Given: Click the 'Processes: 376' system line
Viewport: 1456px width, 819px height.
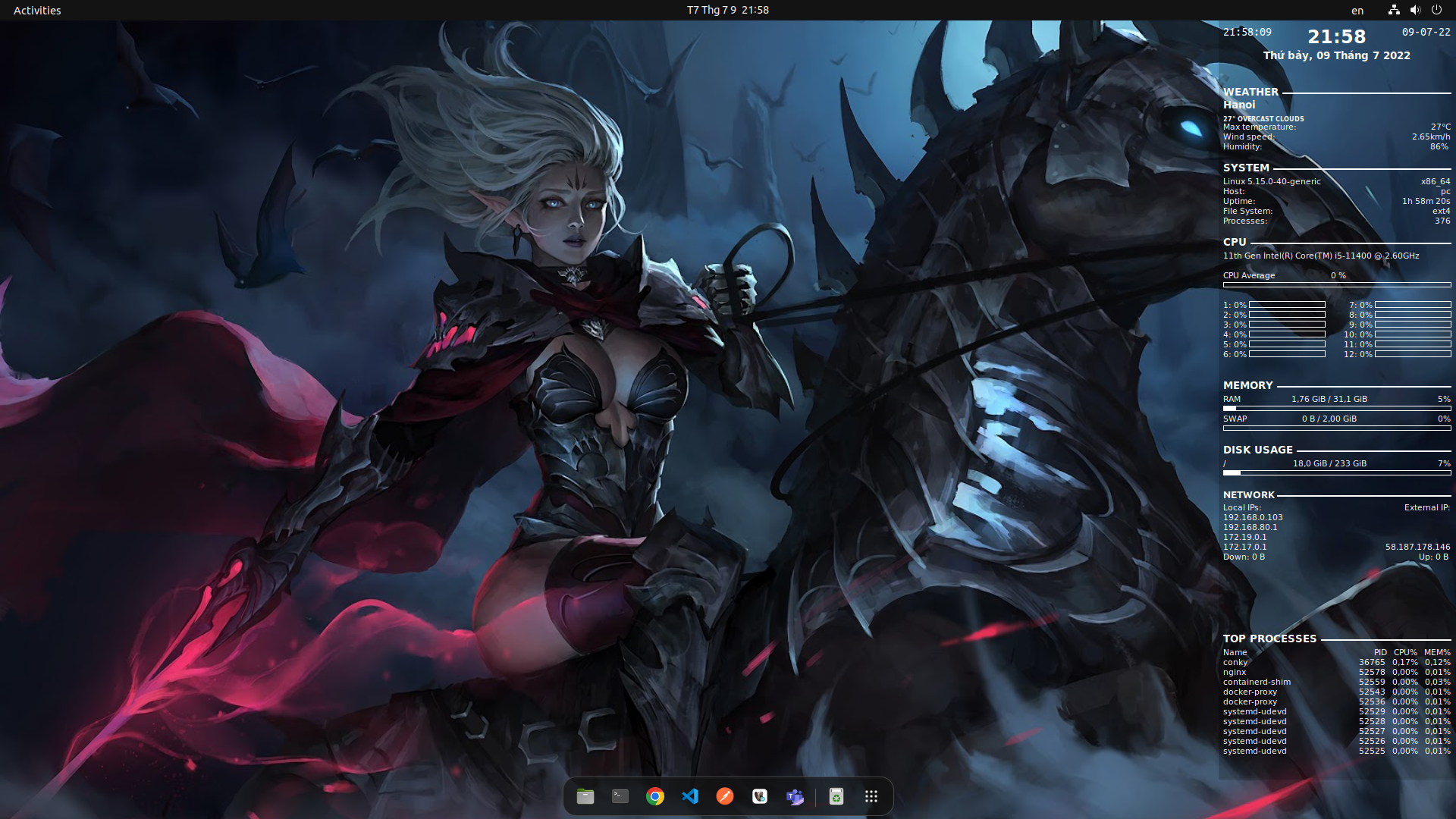Looking at the screenshot, I should click(1337, 221).
